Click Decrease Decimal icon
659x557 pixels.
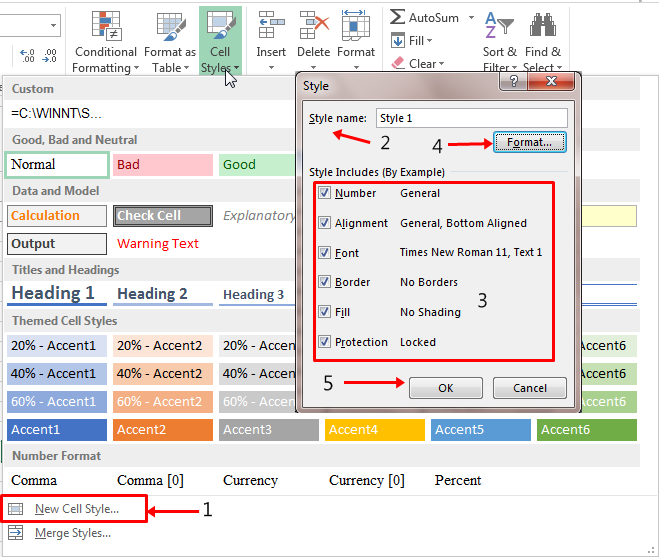click(50, 55)
